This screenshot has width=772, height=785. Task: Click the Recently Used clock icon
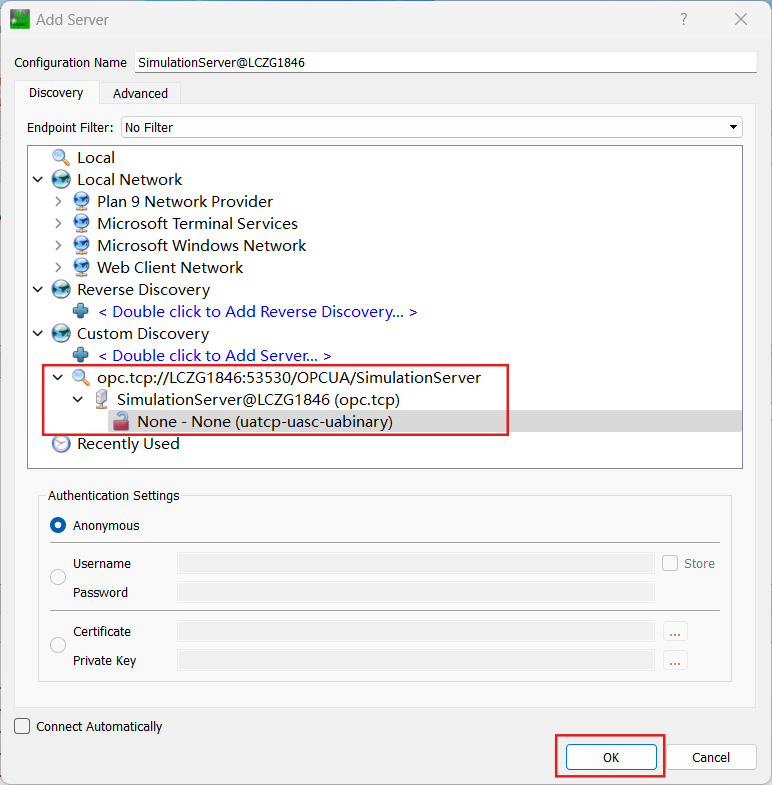pyautogui.click(x=61, y=444)
